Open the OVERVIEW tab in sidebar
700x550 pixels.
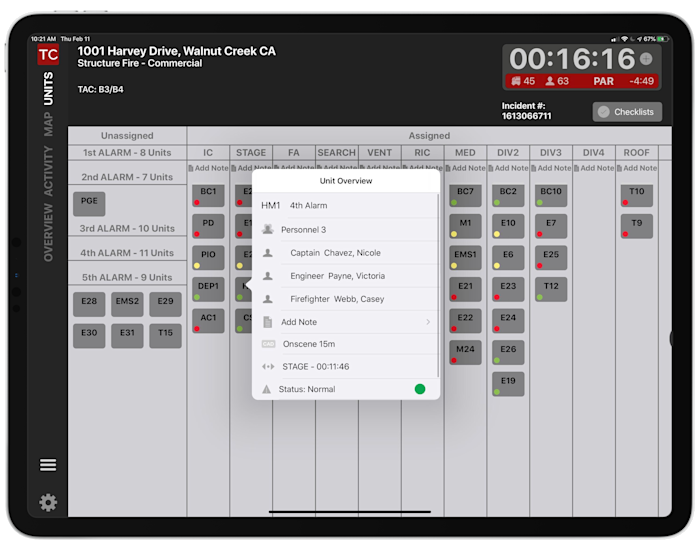coord(48,232)
